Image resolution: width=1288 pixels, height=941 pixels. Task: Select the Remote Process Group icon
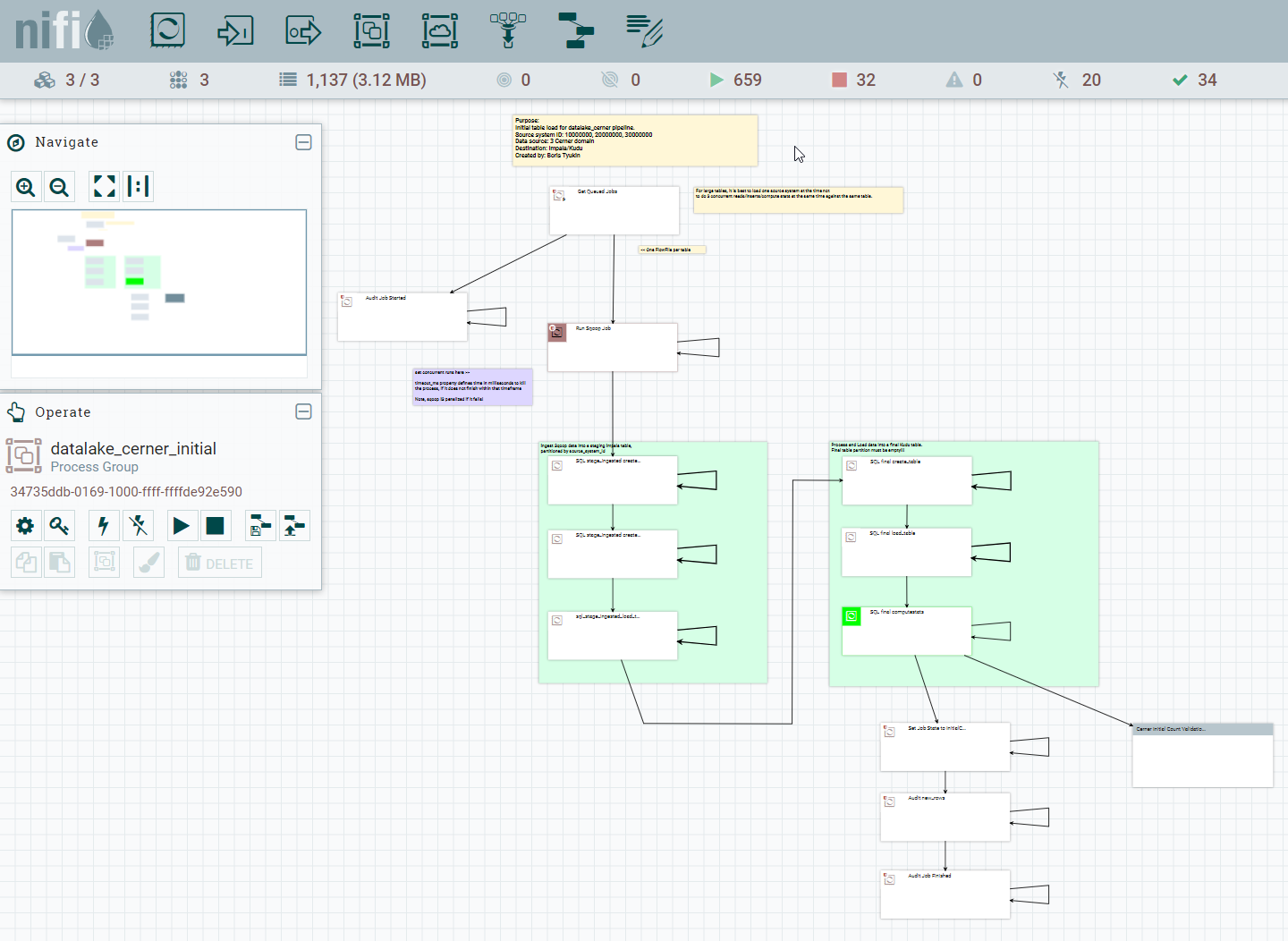pos(440,30)
